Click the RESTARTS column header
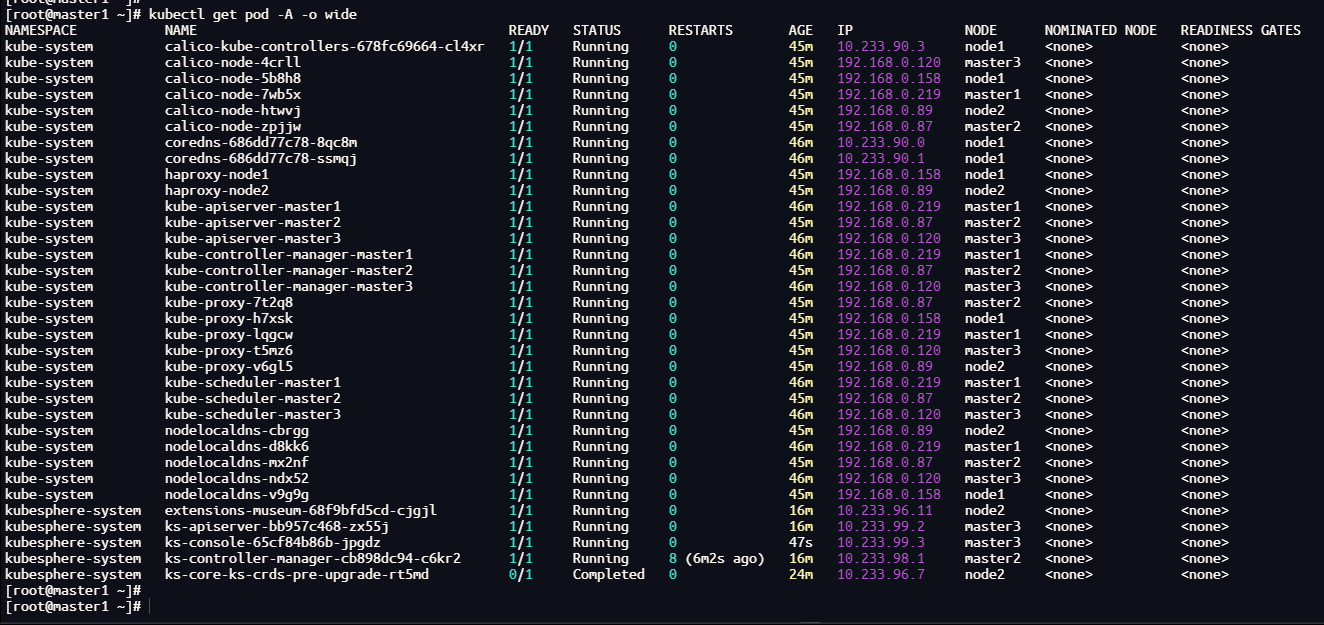Screen dimensions: 1324x625 pos(700,31)
